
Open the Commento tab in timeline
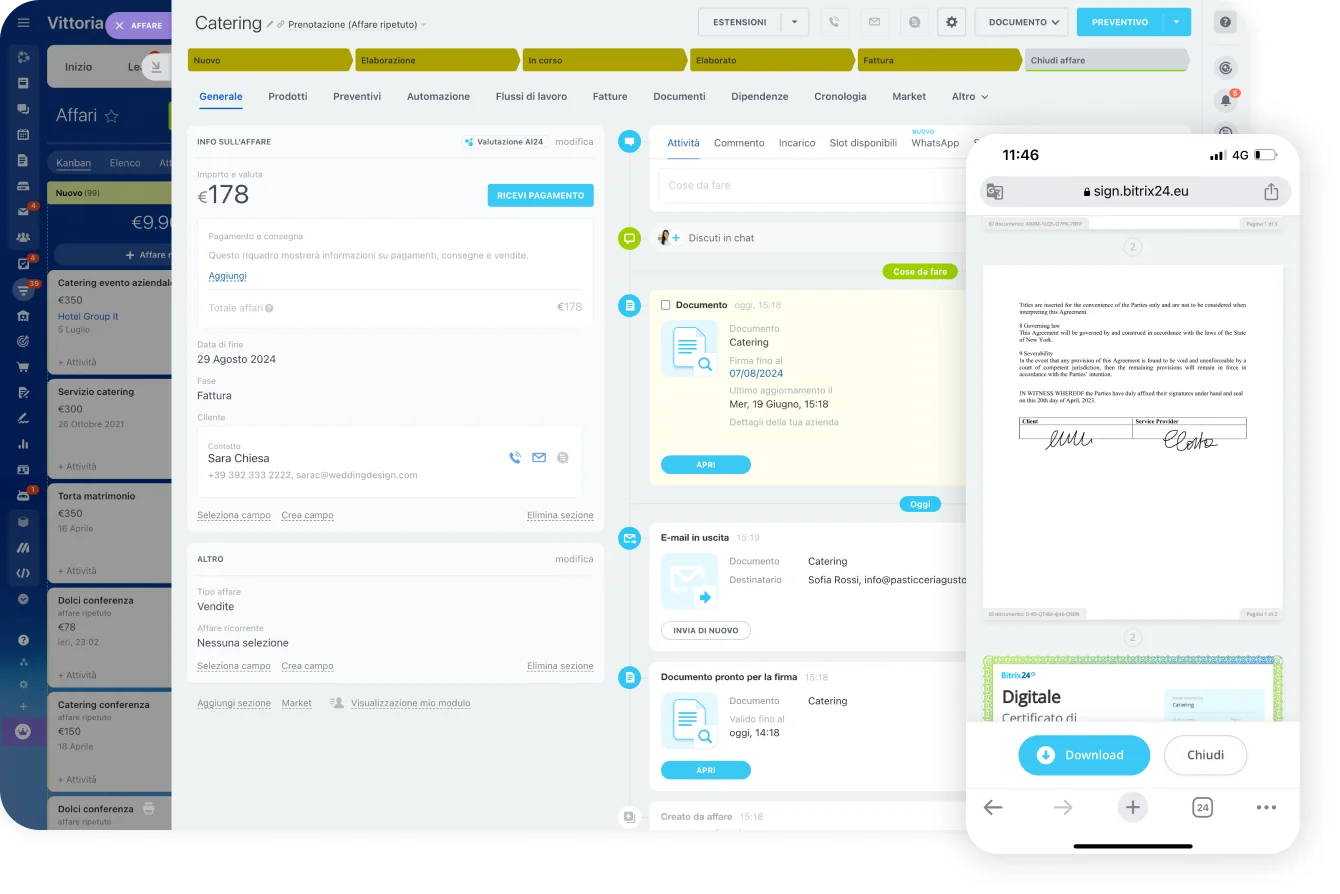(739, 143)
